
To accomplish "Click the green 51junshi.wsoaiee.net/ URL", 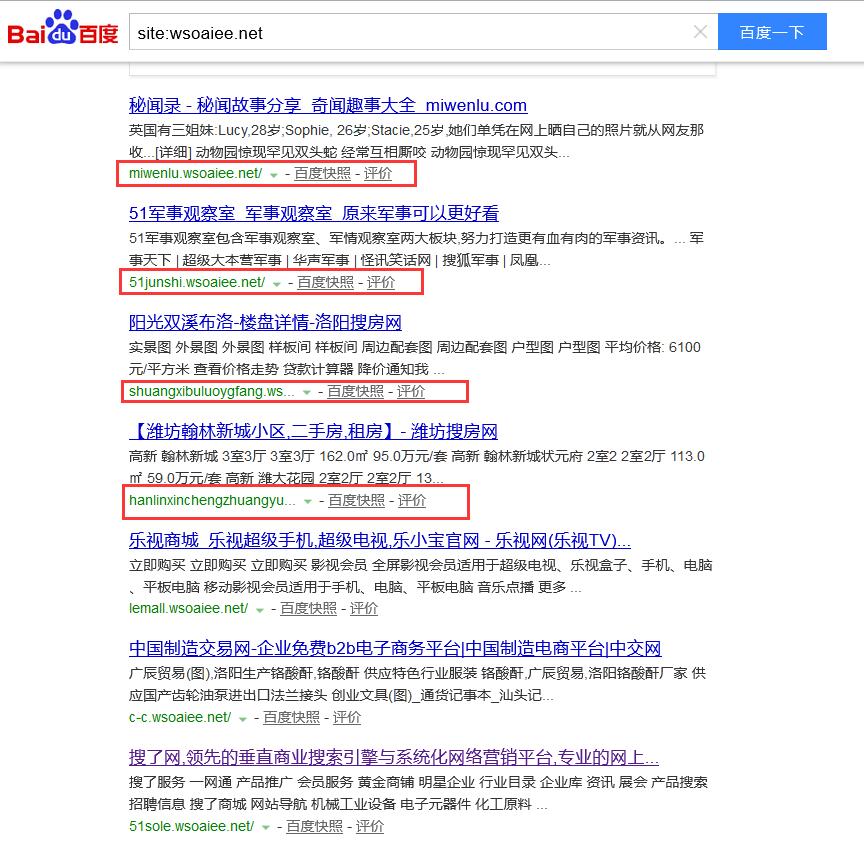I will (197, 282).
